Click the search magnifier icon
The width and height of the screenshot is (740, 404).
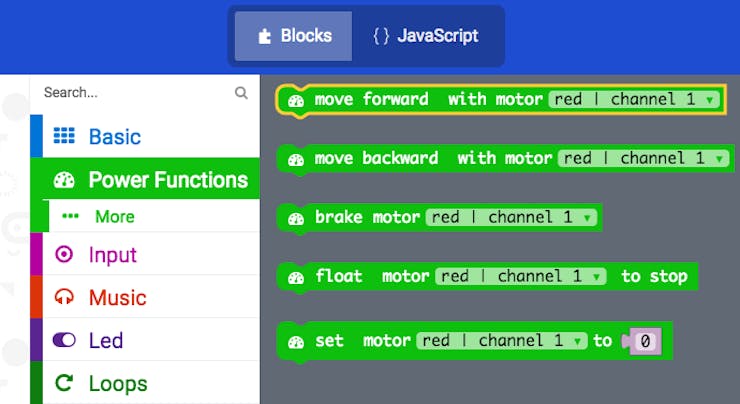click(x=241, y=93)
